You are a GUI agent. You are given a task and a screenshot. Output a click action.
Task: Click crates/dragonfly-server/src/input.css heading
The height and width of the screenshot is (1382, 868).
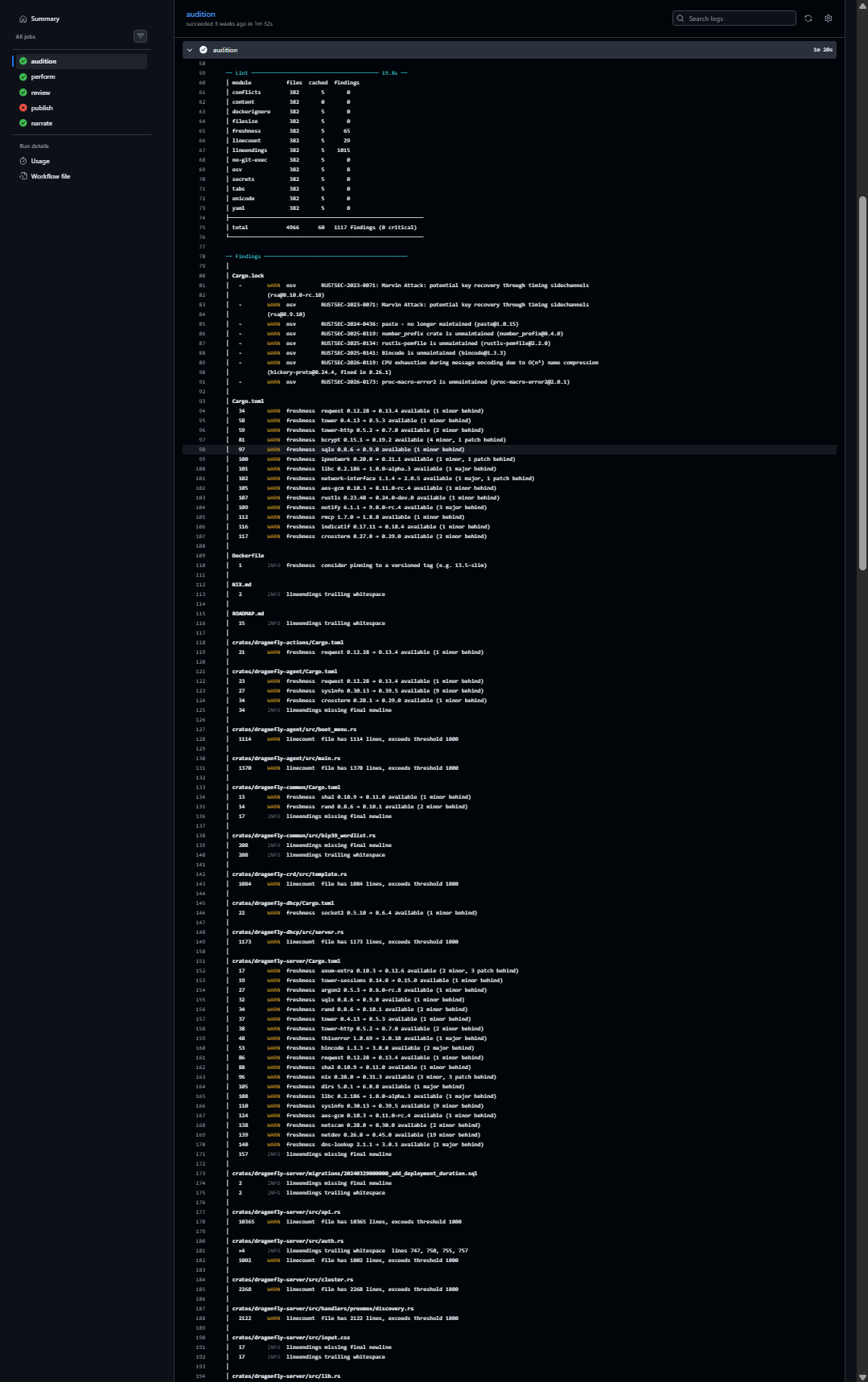coord(290,1338)
